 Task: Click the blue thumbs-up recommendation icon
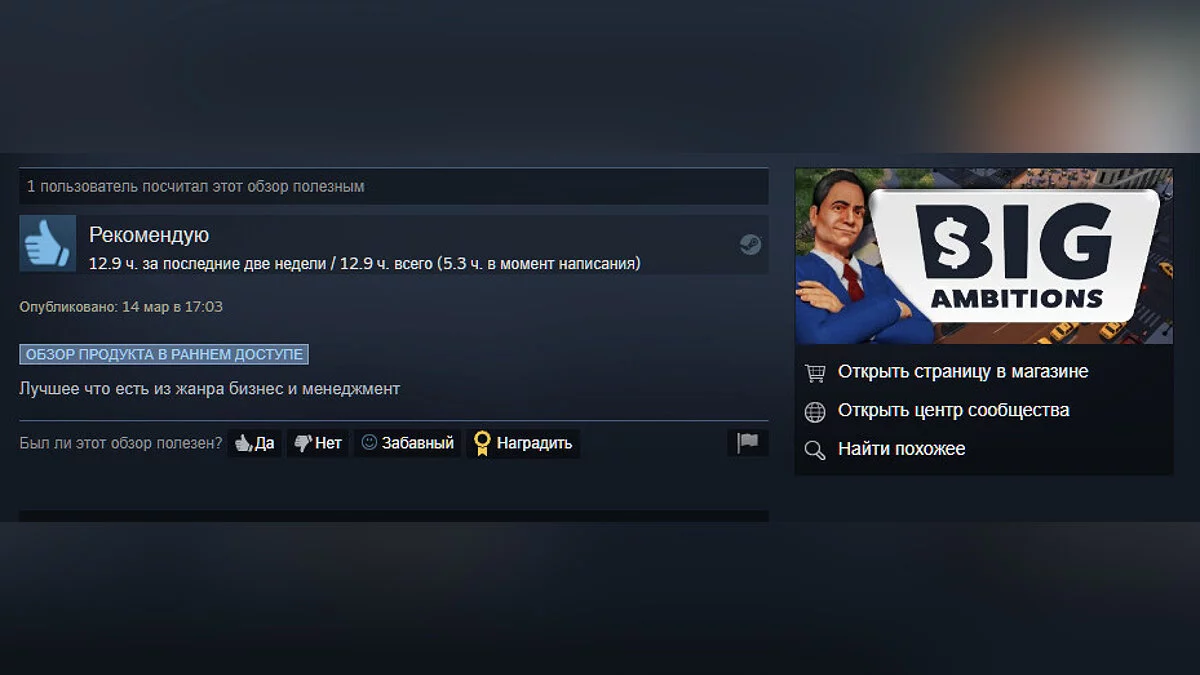pyautogui.click(x=47, y=243)
